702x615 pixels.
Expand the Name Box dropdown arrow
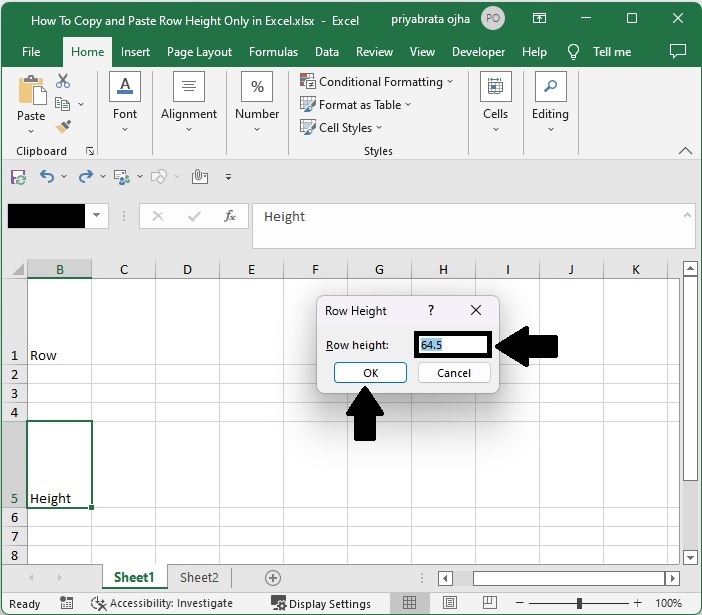tap(97, 216)
